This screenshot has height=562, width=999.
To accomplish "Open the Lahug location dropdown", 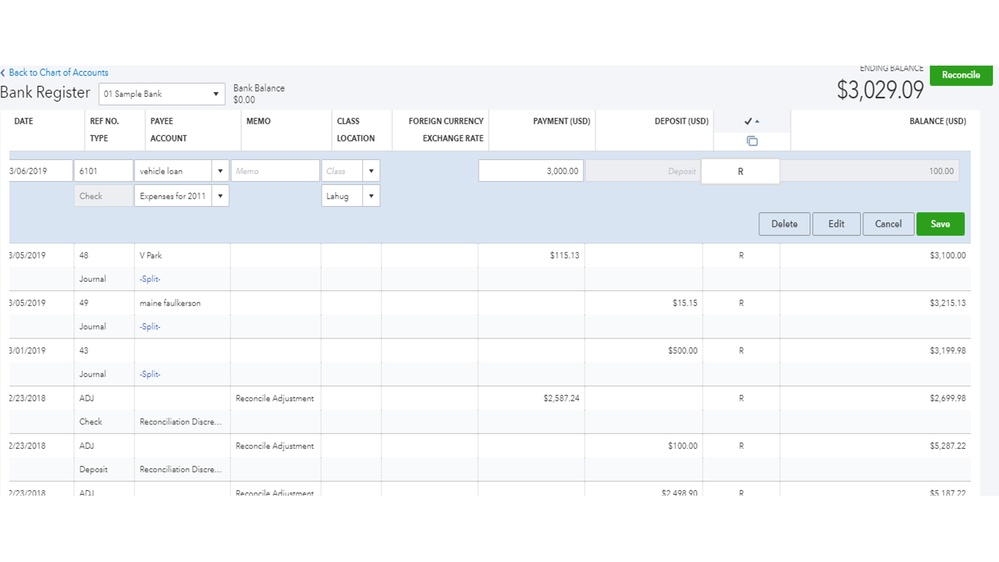I will (x=371, y=196).
